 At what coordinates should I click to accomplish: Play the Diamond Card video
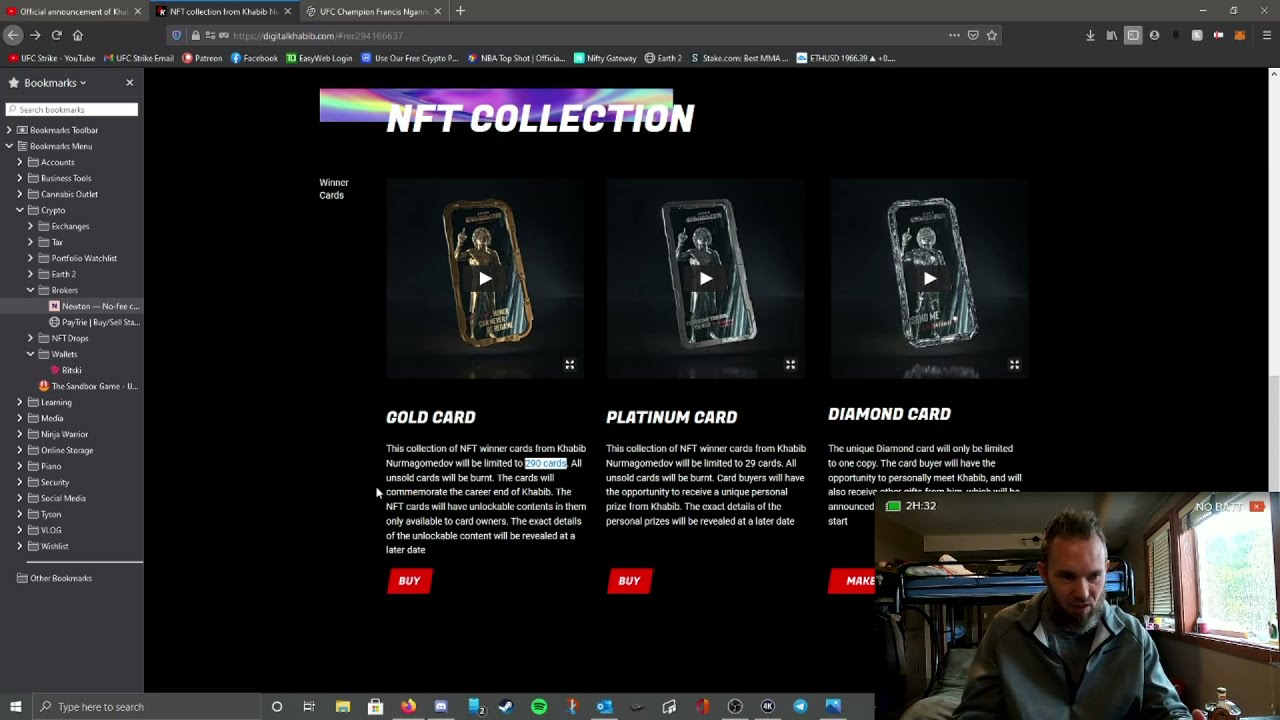pos(930,279)
